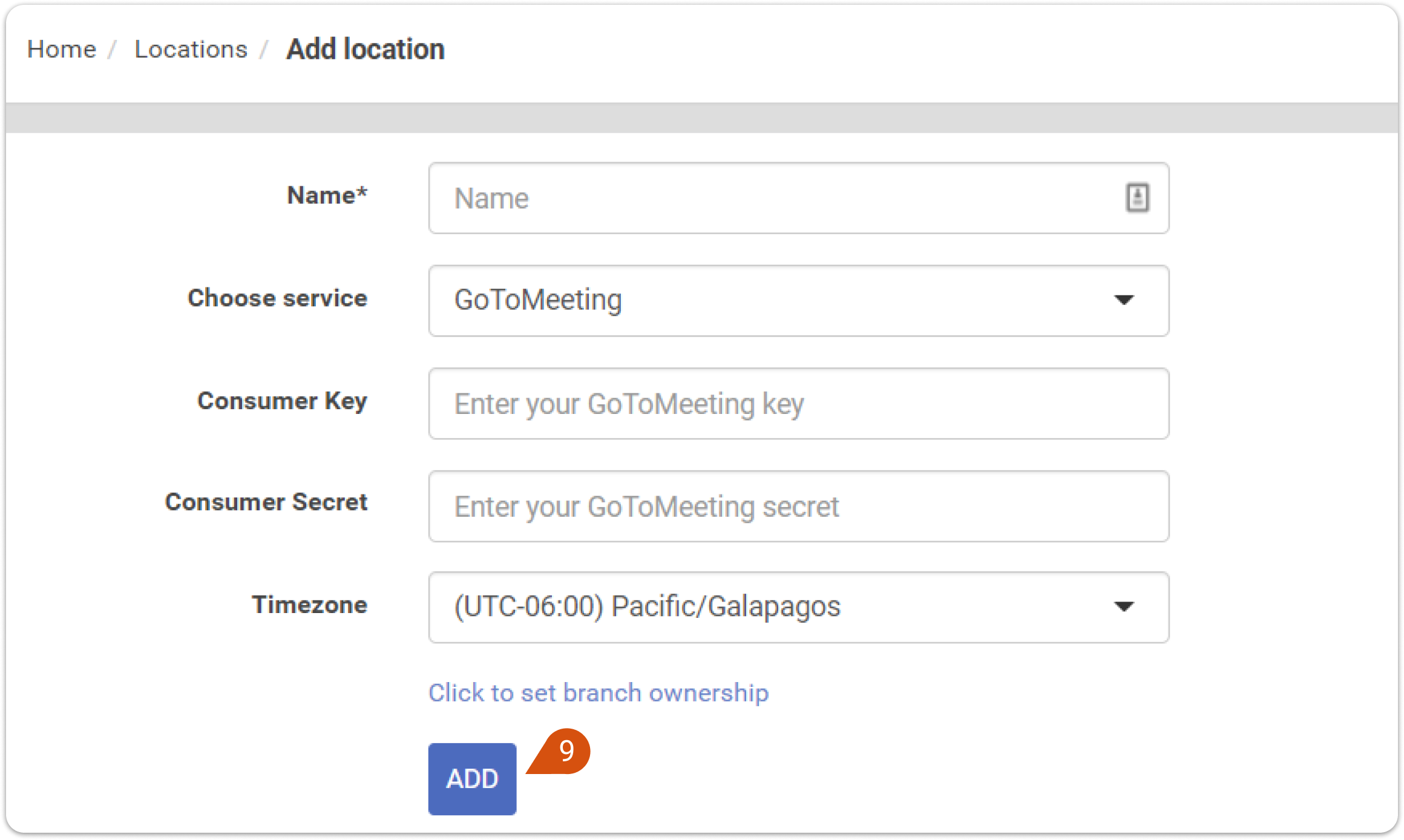Navigate to Locations breadcrumb
Screen dimensions: 1404x840
click(191, 49)
